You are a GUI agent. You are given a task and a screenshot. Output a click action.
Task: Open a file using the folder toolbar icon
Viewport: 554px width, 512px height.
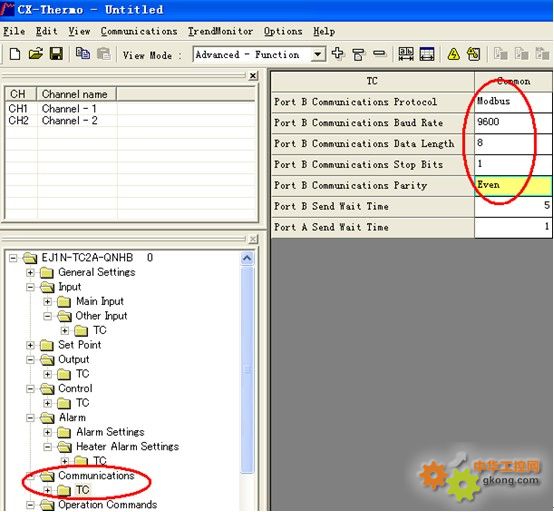click(x=36, y=54)
